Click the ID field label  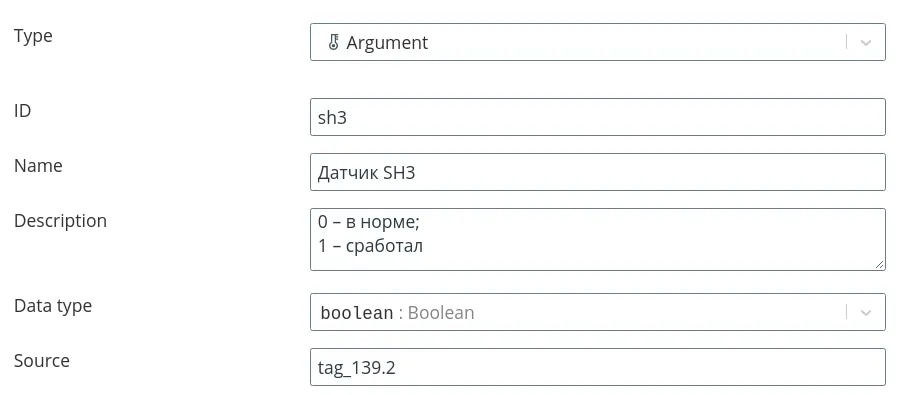click(x=22, y=110)
